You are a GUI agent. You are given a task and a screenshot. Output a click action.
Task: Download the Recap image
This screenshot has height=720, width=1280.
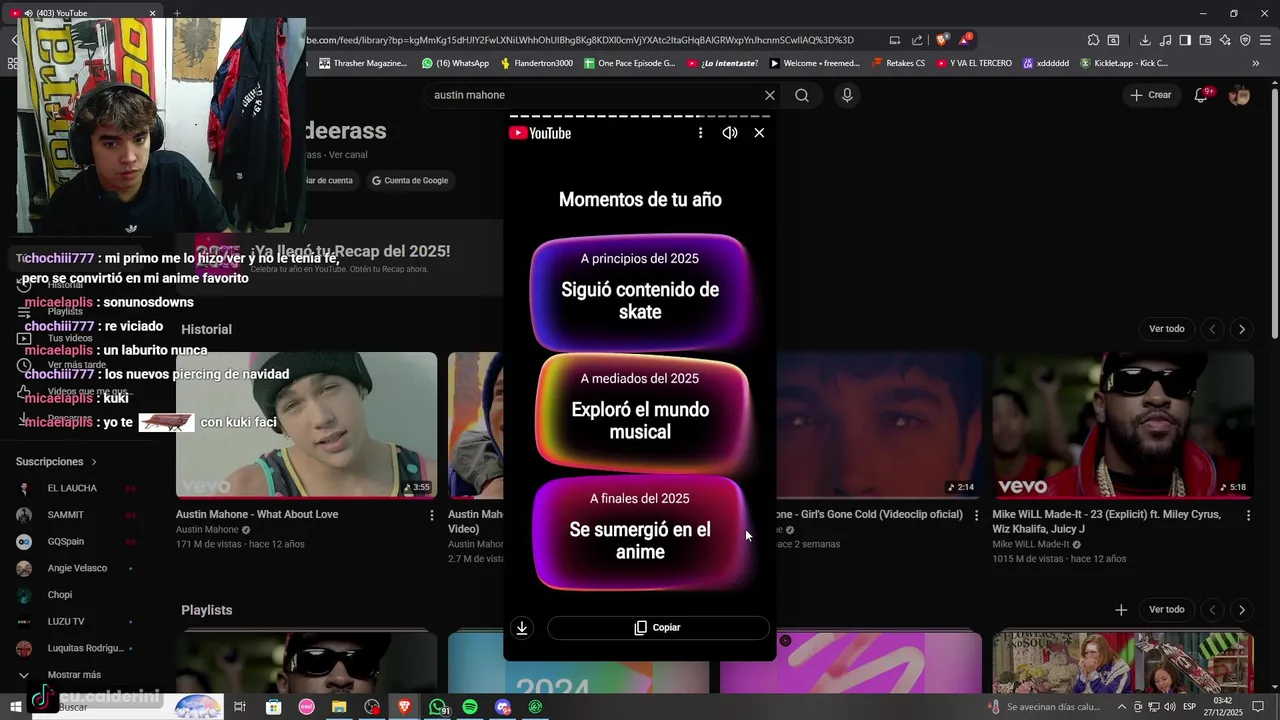[521, 628]
